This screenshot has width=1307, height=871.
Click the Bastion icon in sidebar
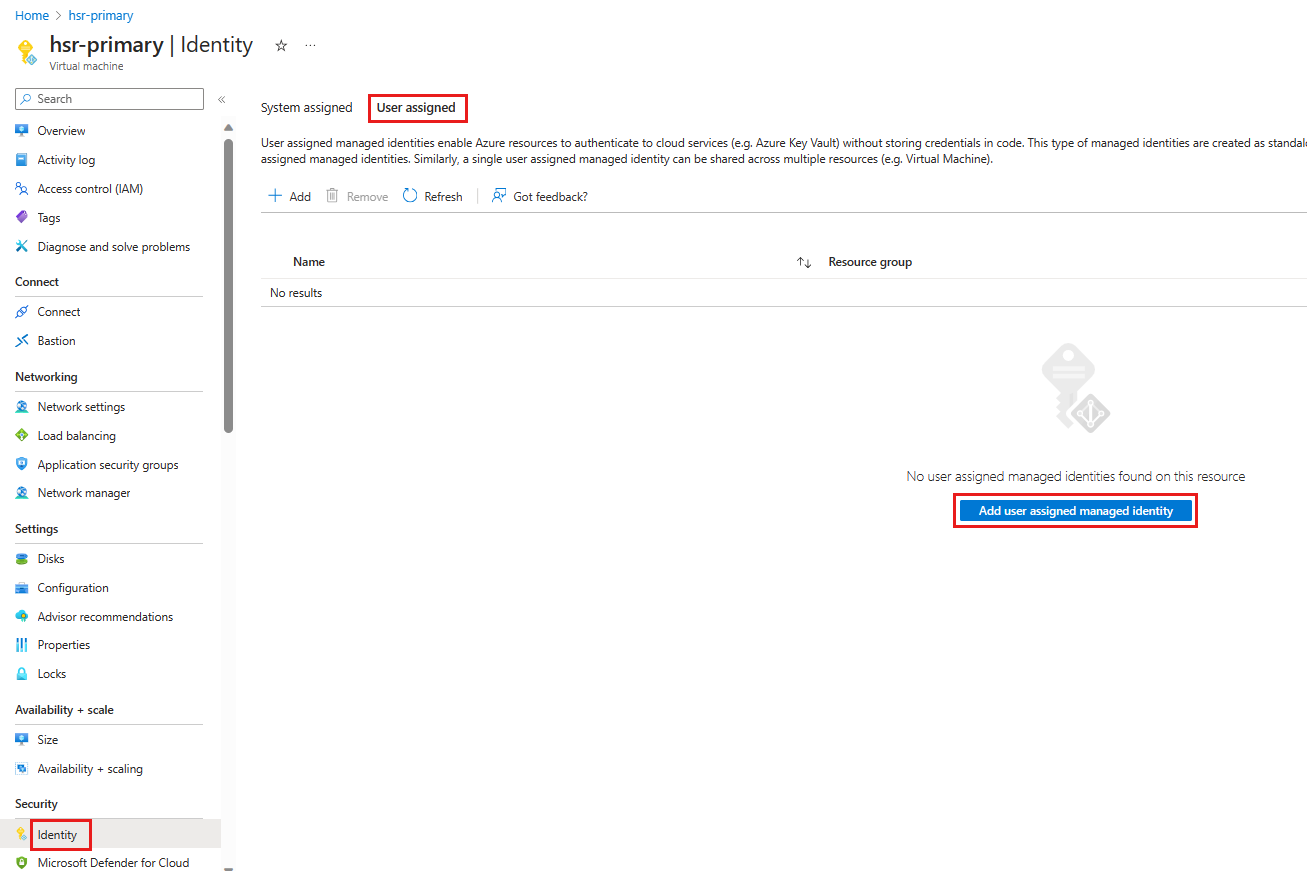point(22,341)
